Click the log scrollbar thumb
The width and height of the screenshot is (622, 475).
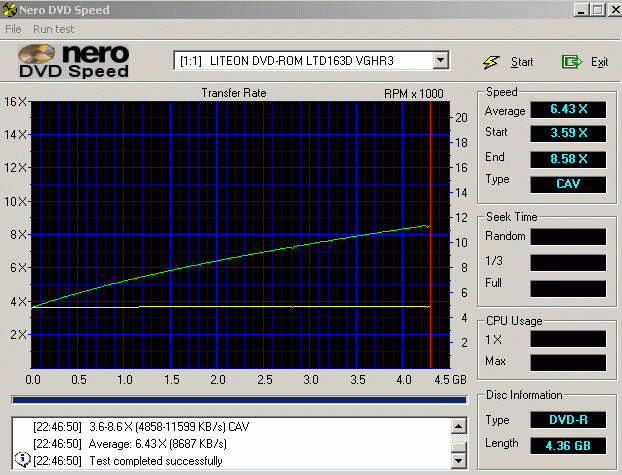[x=459, y=447]
